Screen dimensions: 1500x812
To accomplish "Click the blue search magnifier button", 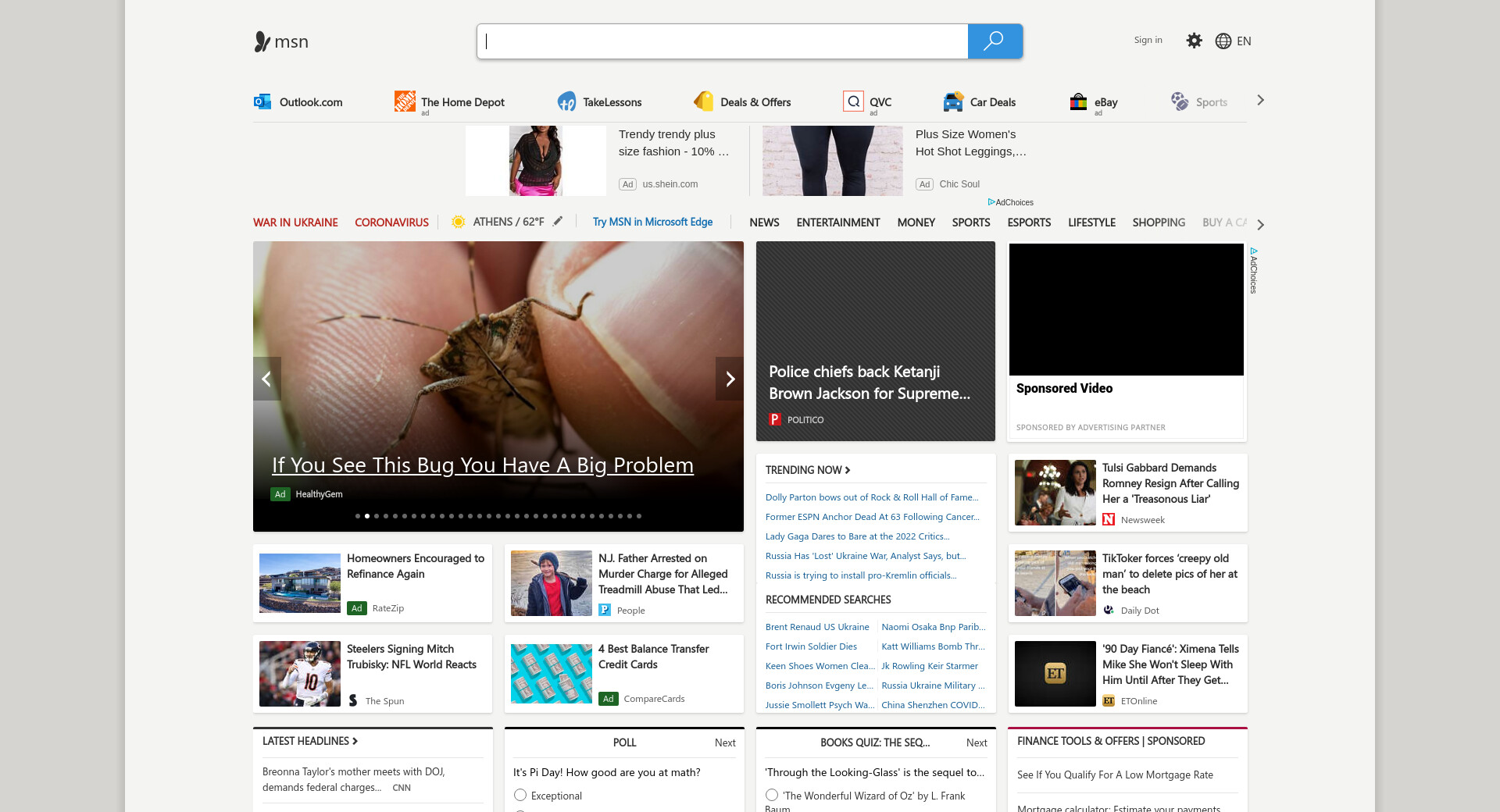I will [x=994, y=41].
